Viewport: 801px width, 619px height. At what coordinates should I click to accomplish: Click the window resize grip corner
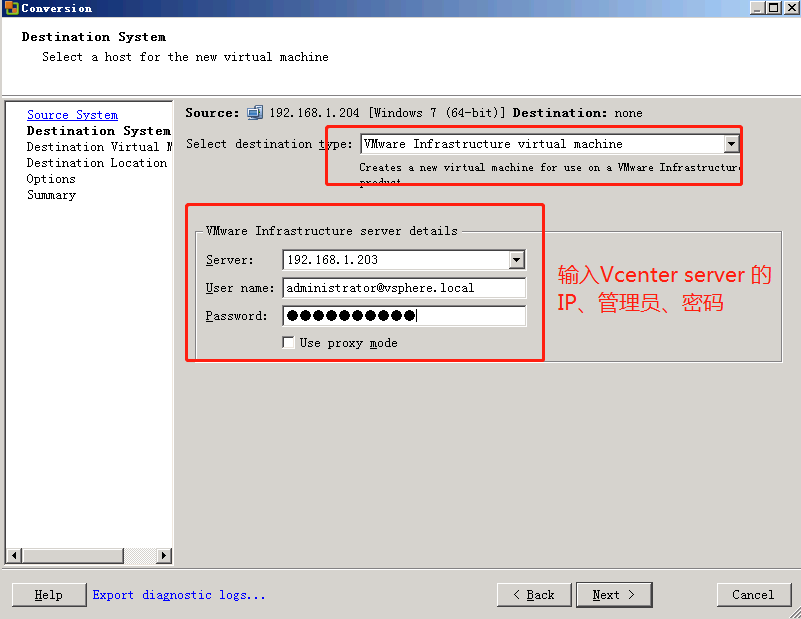tap(795, 613)
